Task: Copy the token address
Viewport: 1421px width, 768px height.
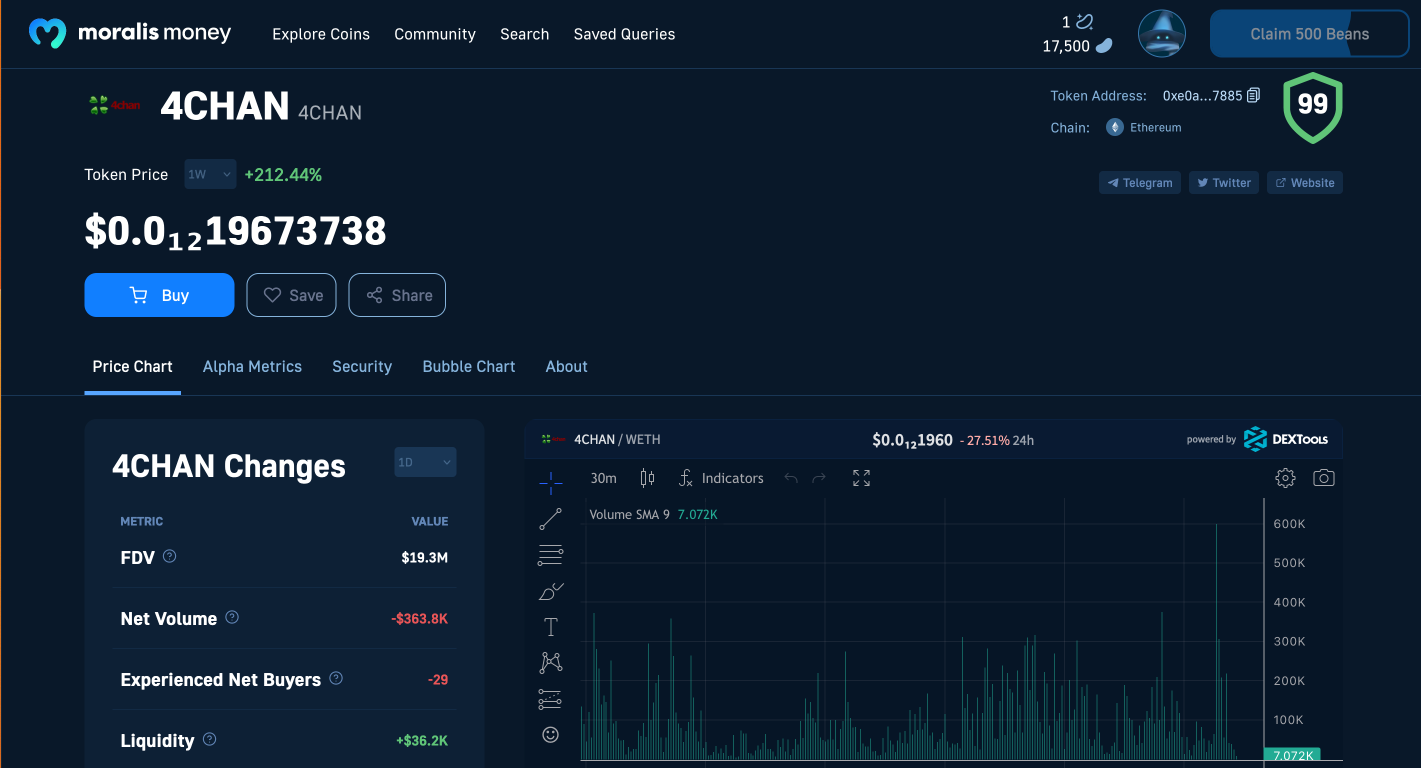Action: (1254, 96)
